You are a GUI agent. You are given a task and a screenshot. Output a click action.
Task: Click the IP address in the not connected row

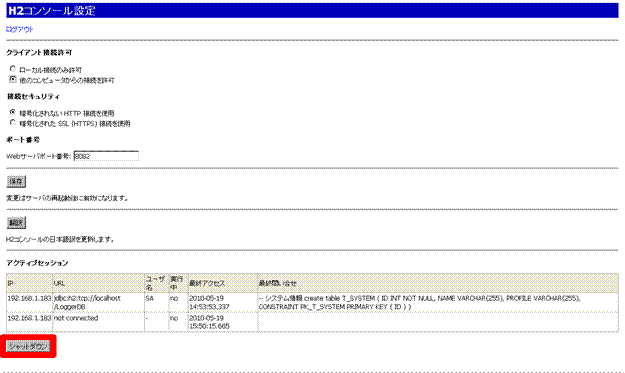point(29,318)
